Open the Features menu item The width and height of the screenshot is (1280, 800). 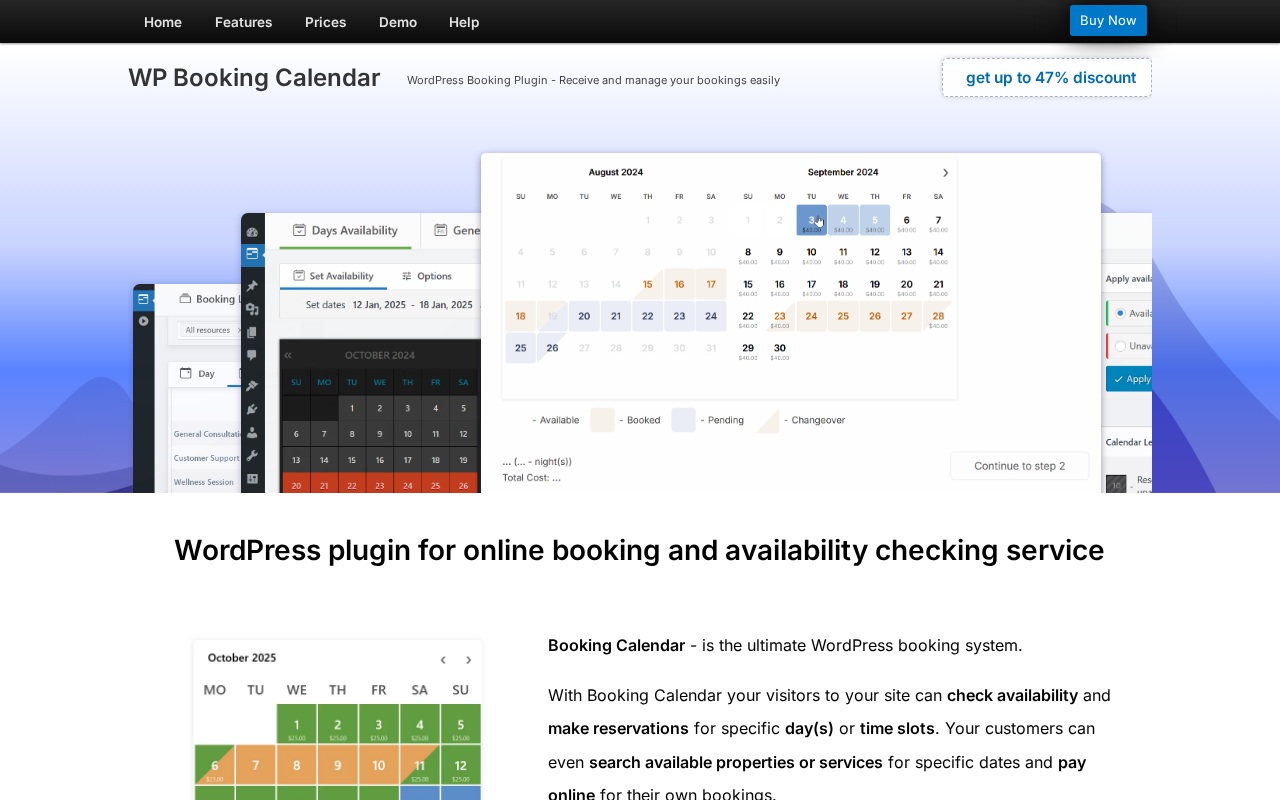pyautogui.click(x=243, y=22)
